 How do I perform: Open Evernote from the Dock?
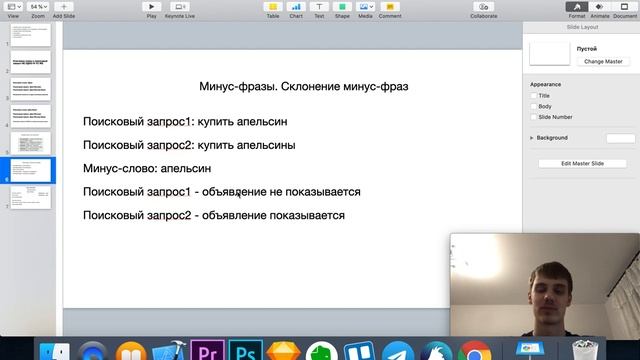pyautogui.click(x=322, y=351)
